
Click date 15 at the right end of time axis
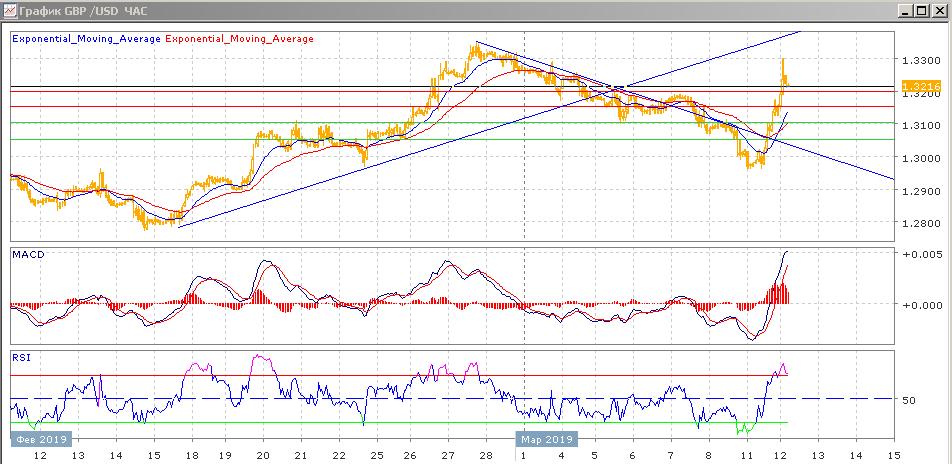point(893,455)
